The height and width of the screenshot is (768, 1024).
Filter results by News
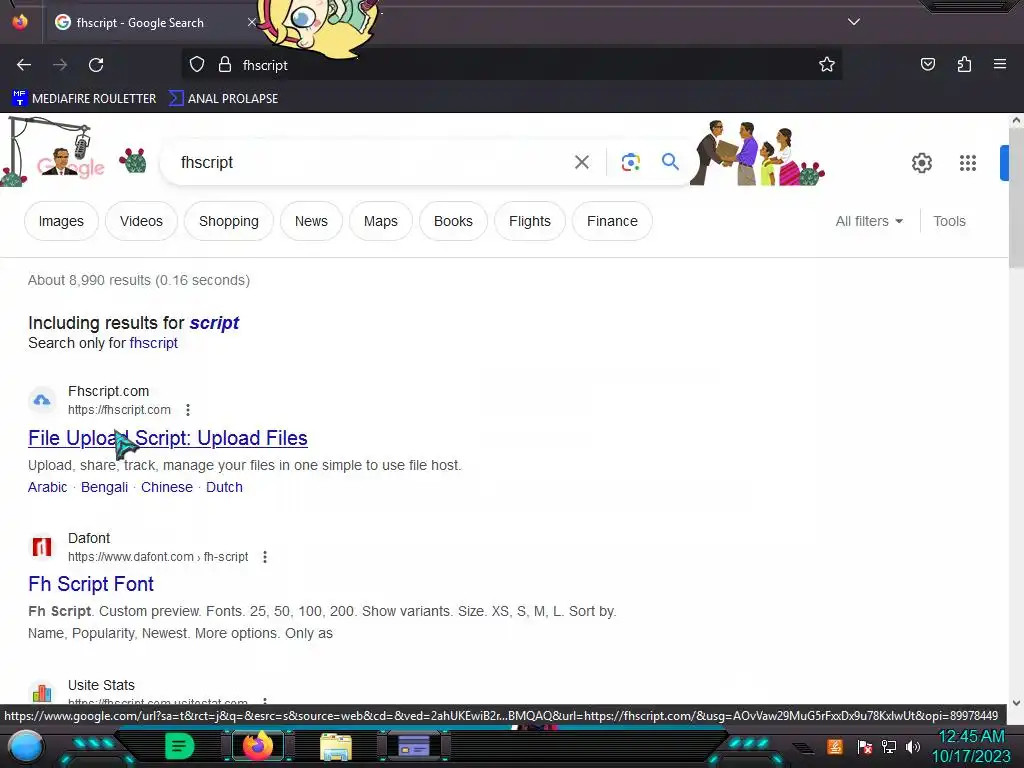point(311,221)
